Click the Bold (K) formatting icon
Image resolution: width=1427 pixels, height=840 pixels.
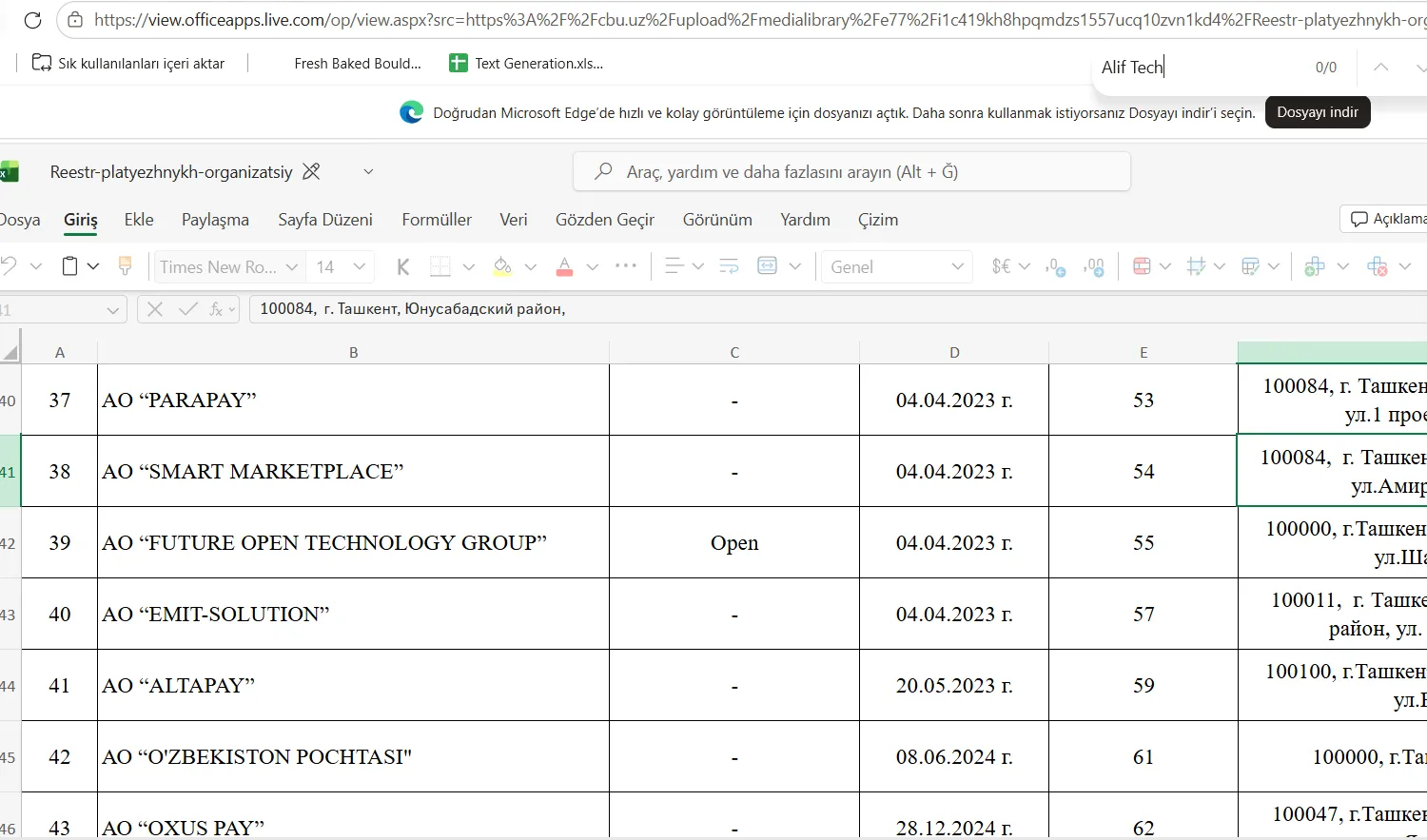402,267
